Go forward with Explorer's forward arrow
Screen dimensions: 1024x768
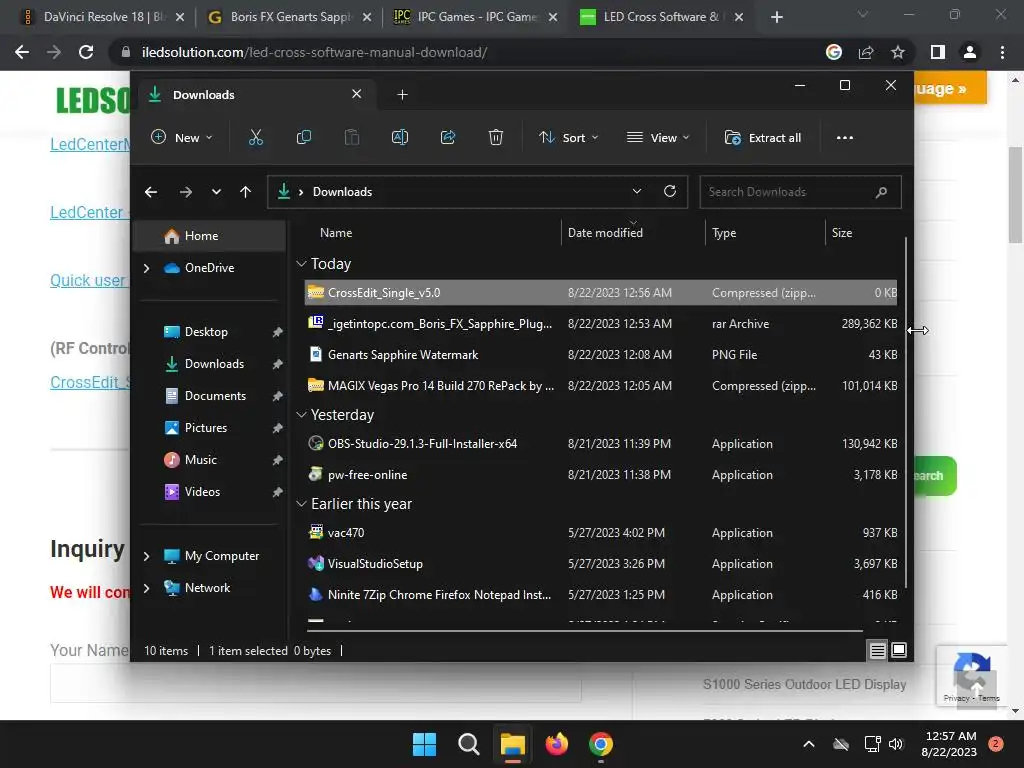coord(185,192)
